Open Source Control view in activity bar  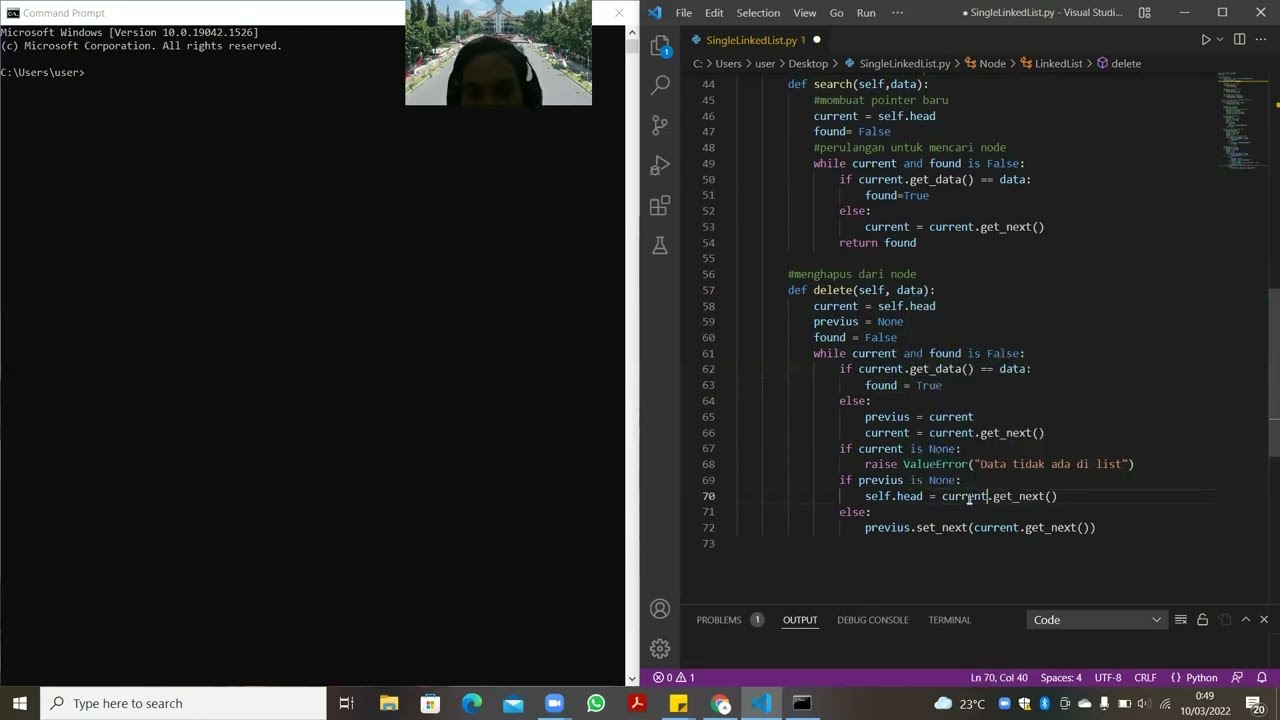(x=660, y=125)
